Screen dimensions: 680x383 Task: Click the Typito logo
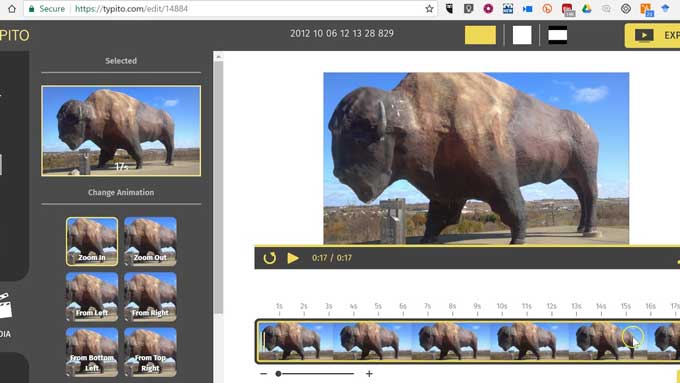(x=14, y=36)
